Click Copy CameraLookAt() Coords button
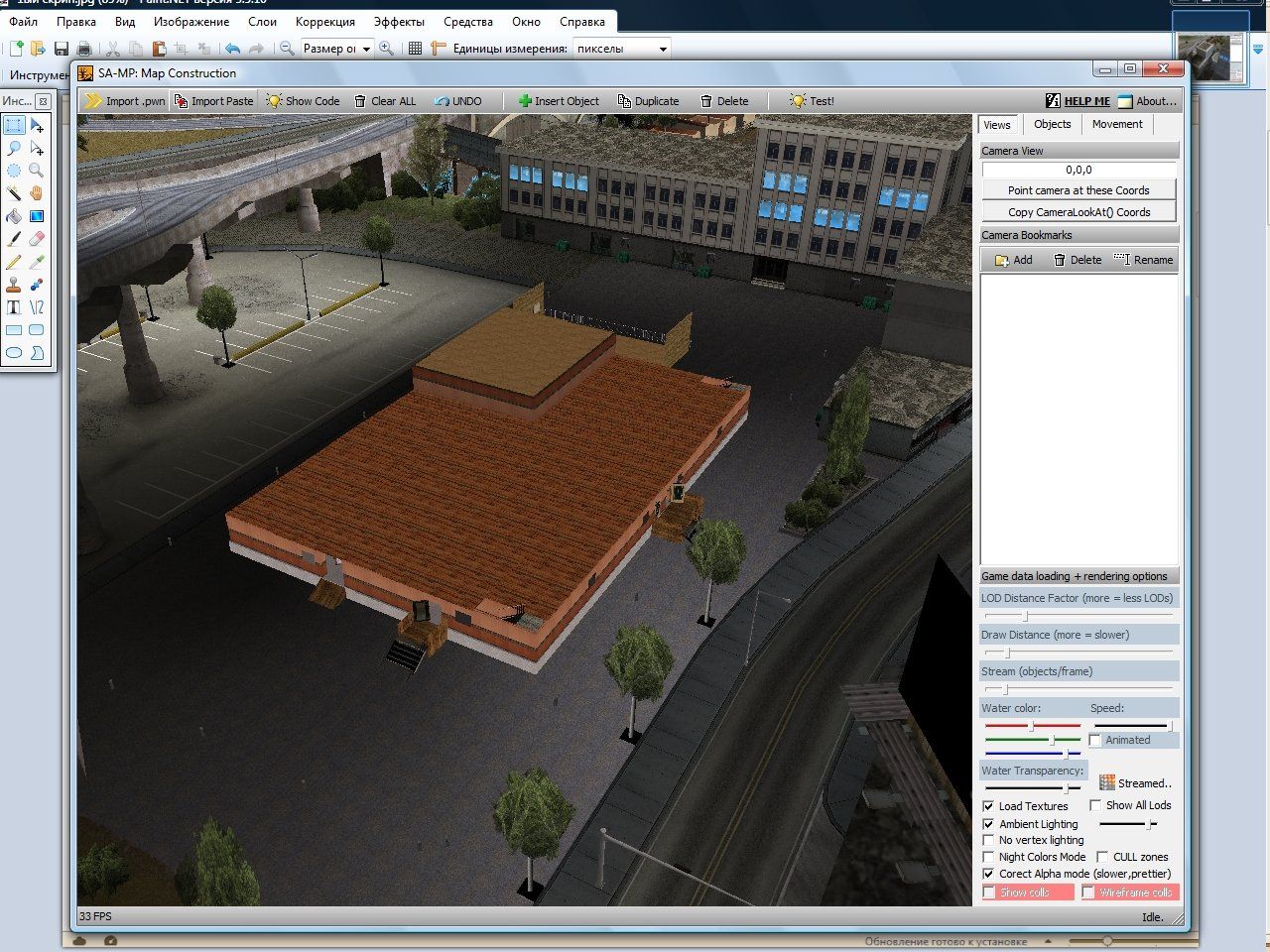This screenshot has height=952, width=1270. coord(1079,212)
